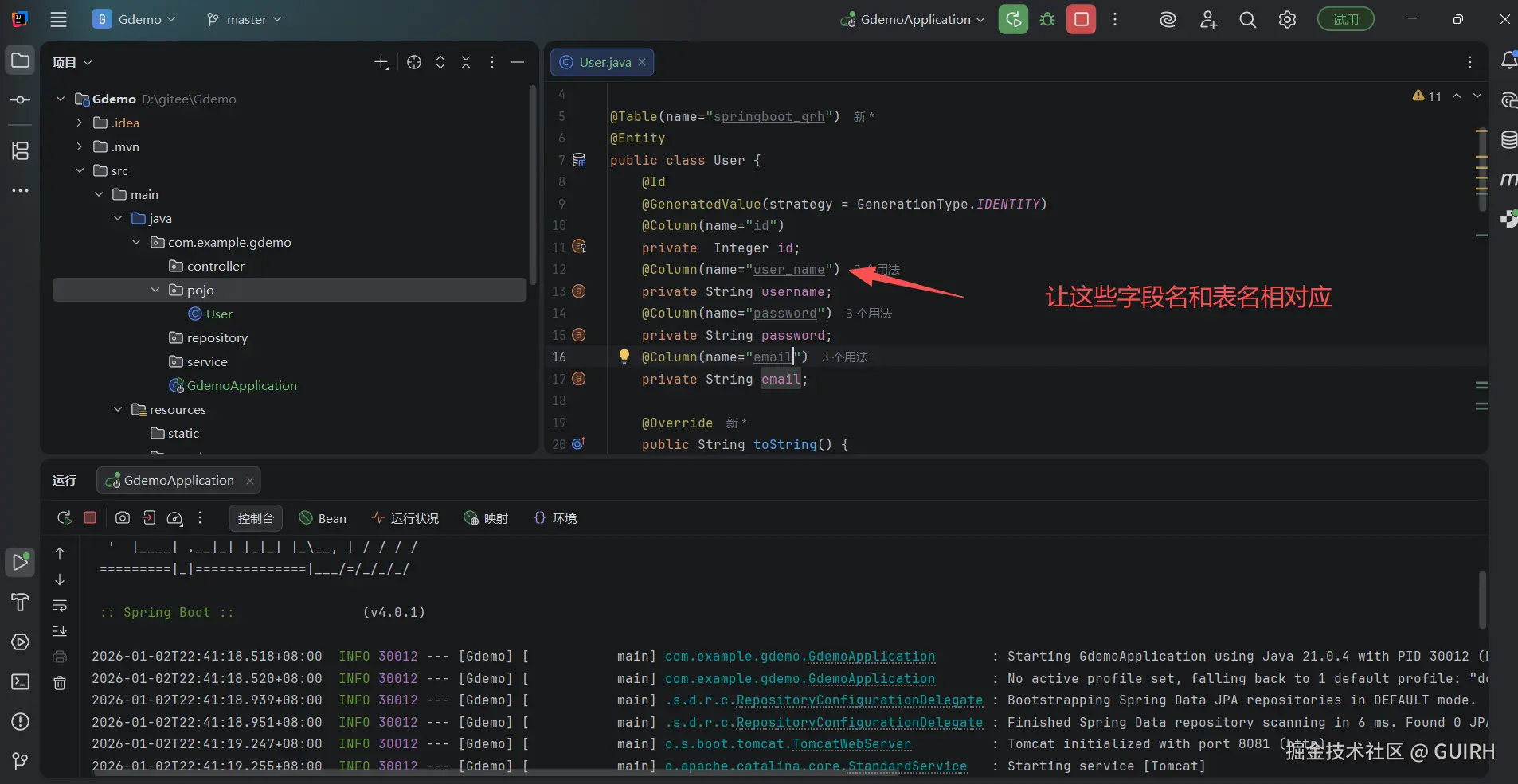Viewport: 1518px width, 784px height.
Task: Switch to the Bean tab
Action: click(x=323, y=518)
